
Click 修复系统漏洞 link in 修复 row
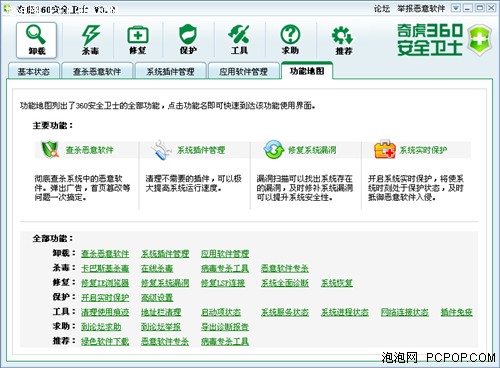tap(165, 283)
